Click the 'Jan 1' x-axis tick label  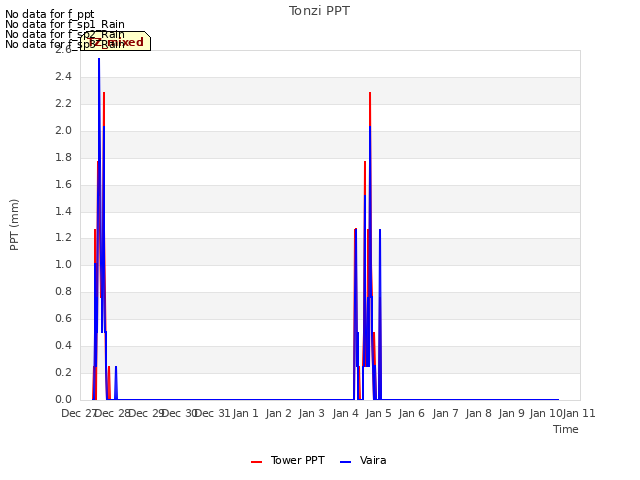246,413
